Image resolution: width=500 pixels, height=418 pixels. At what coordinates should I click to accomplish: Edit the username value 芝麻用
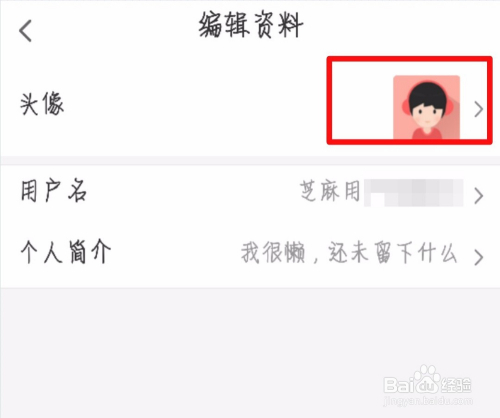[x=330, y=191]
